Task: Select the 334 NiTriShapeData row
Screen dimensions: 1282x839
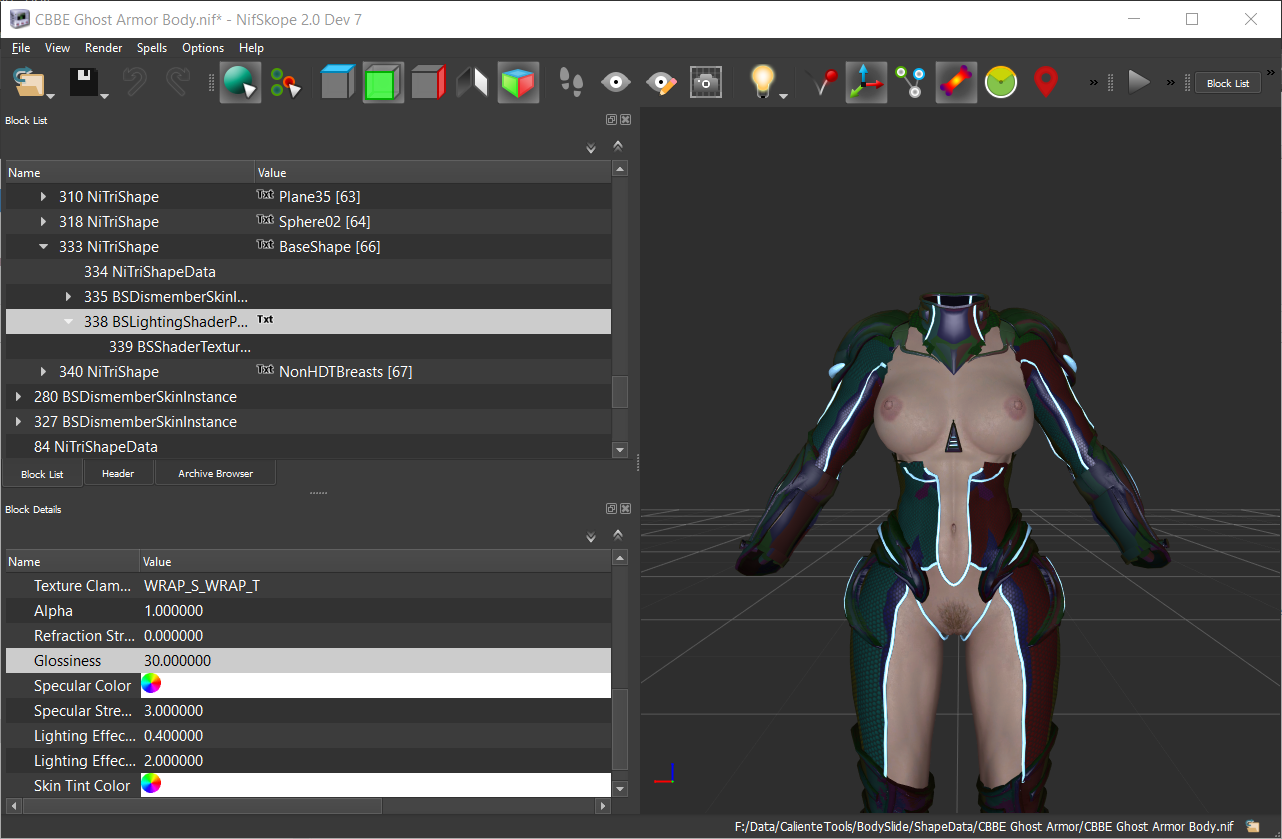Action: [308, 272]
